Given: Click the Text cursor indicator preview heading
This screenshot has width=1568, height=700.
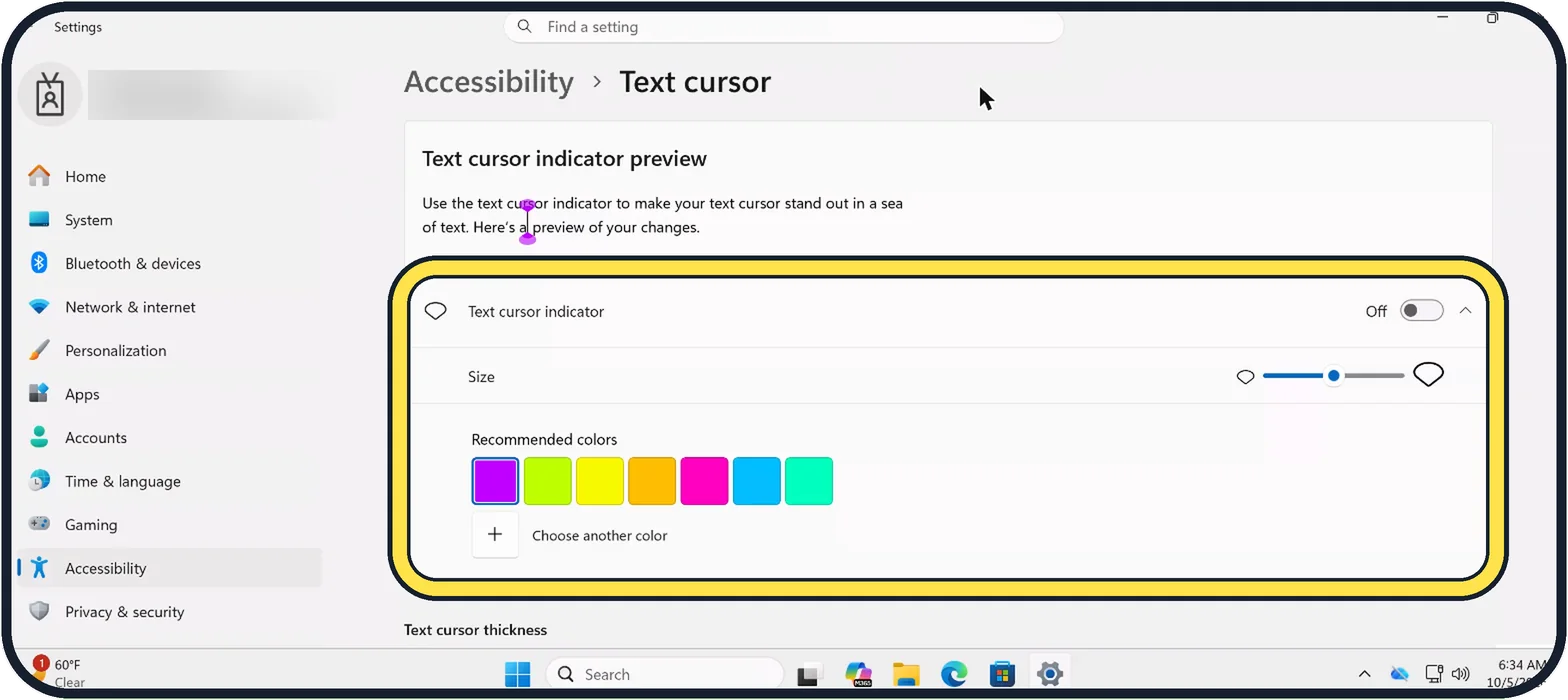Looking at the screenshot, I should 564,159.
